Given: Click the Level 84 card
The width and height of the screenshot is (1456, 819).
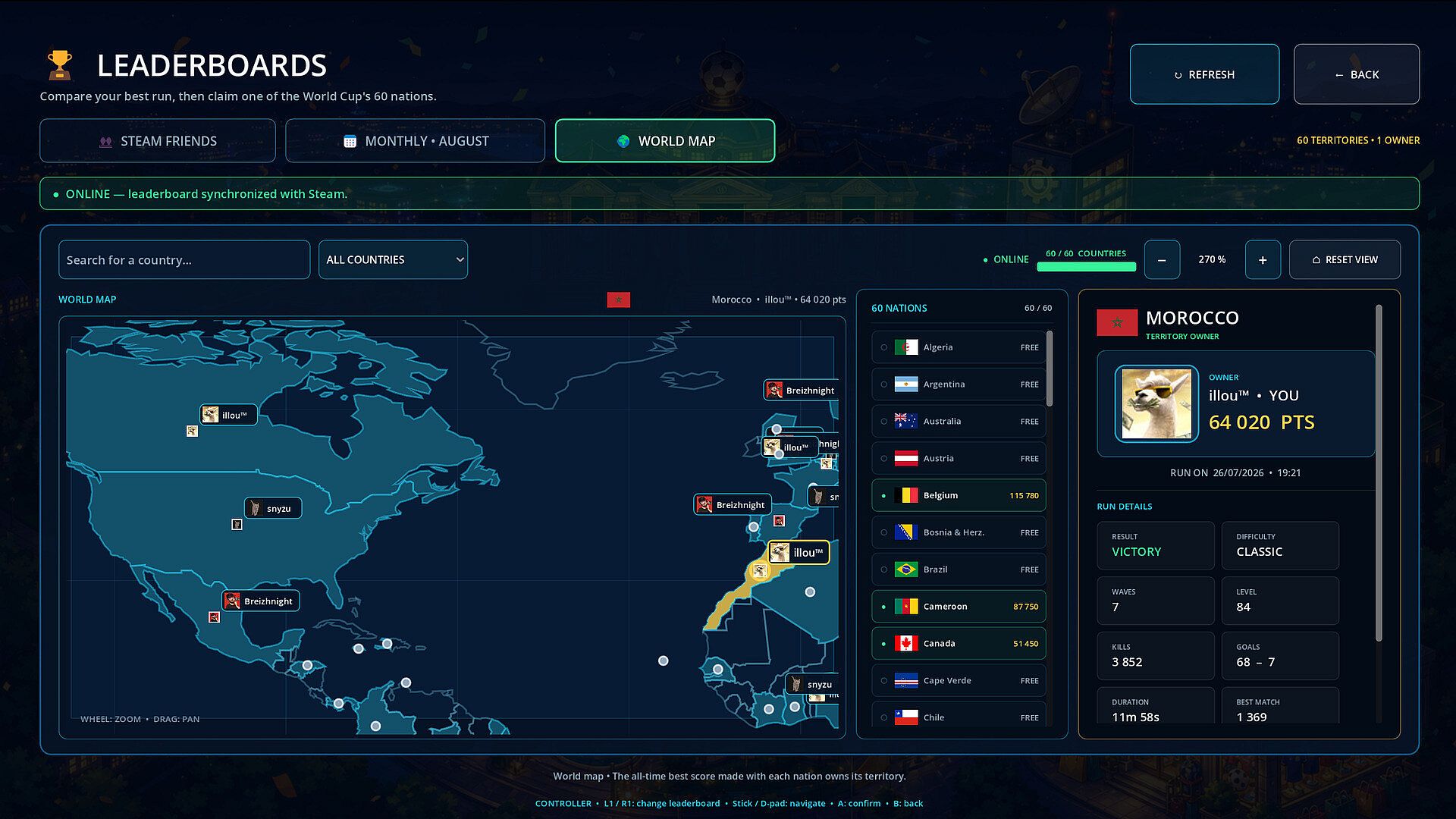Looking at the screenshot, I should coord(1280,601).
